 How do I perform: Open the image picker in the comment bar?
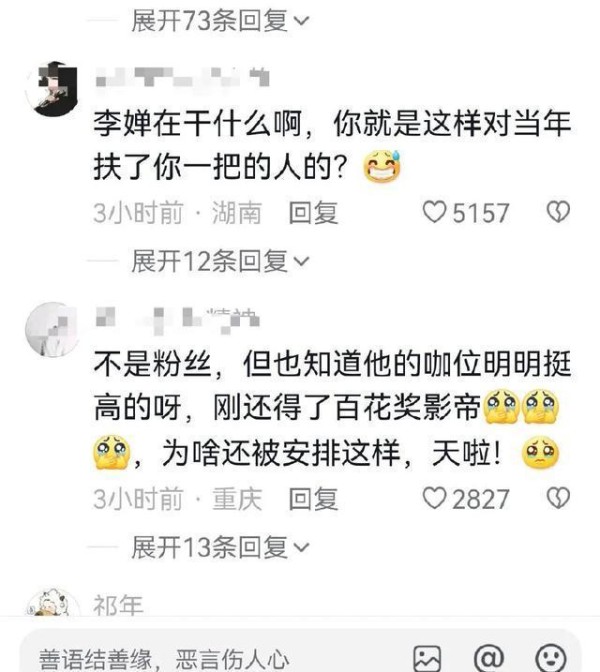(427, 658)
